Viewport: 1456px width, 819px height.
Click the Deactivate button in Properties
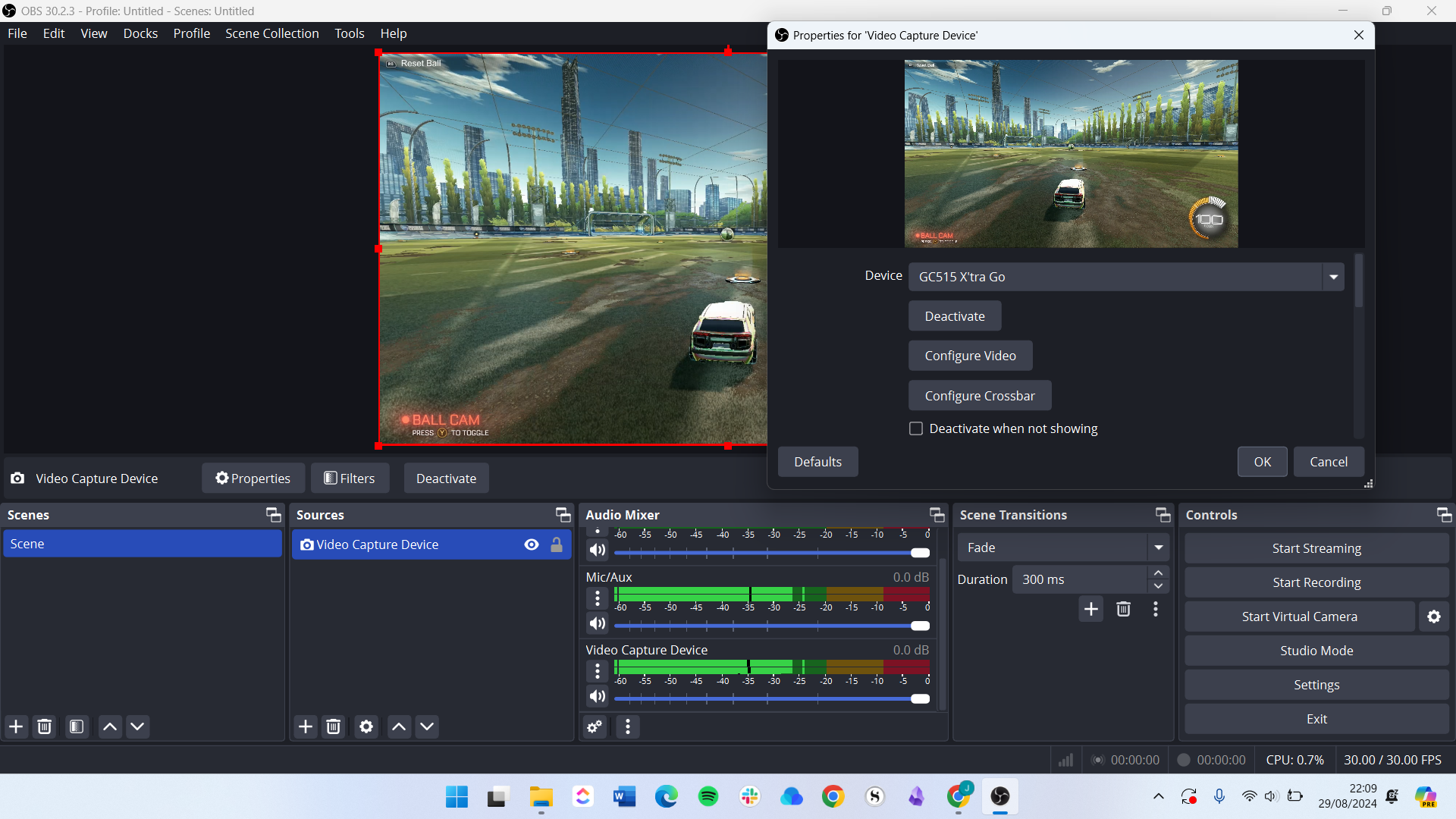click(x=954, y=316)
